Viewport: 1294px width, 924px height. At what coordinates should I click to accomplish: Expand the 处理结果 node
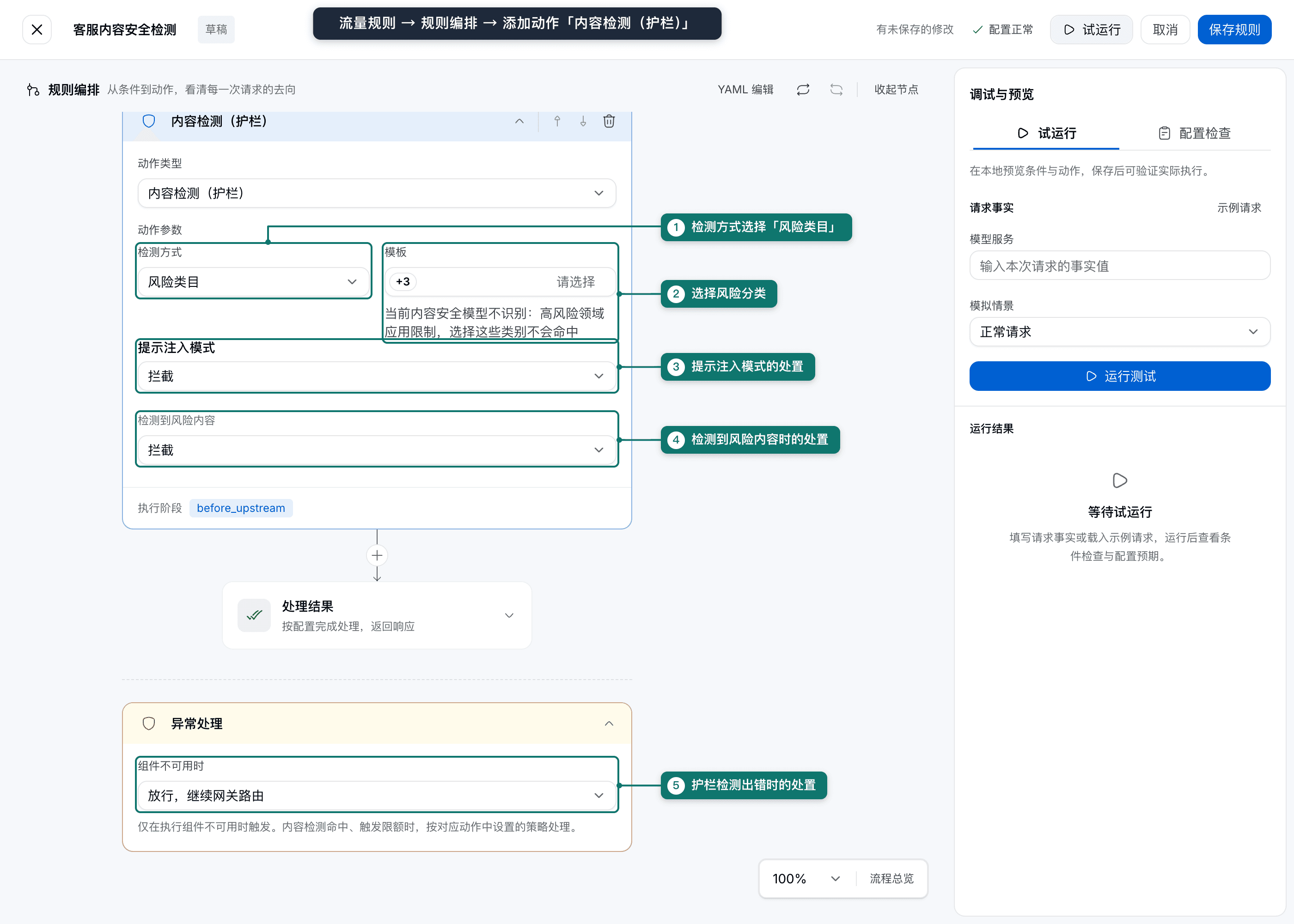coord(509,615)
